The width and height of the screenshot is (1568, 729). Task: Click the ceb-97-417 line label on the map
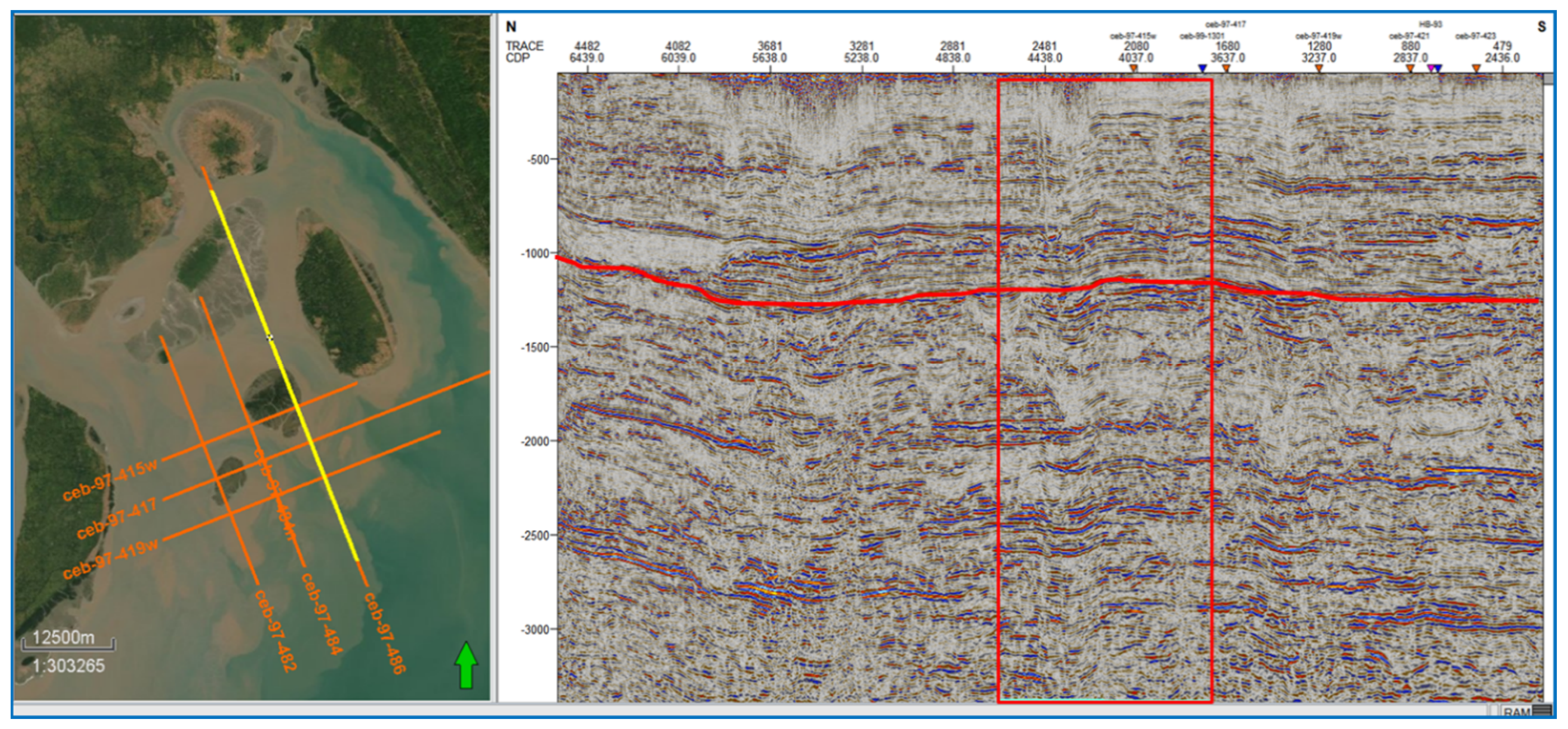click(x=117, y=518)
